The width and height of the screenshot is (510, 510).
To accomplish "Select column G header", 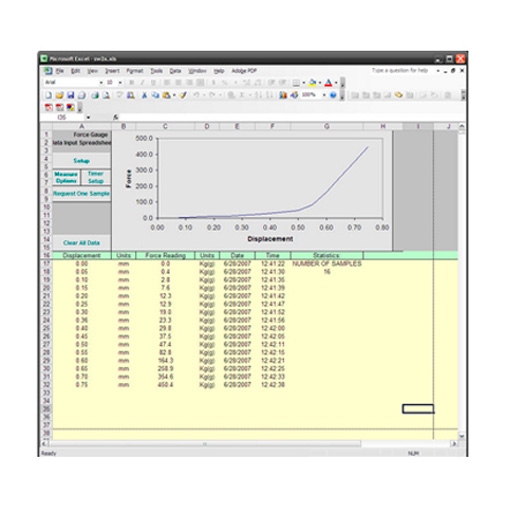I will (x=327, y=126).
